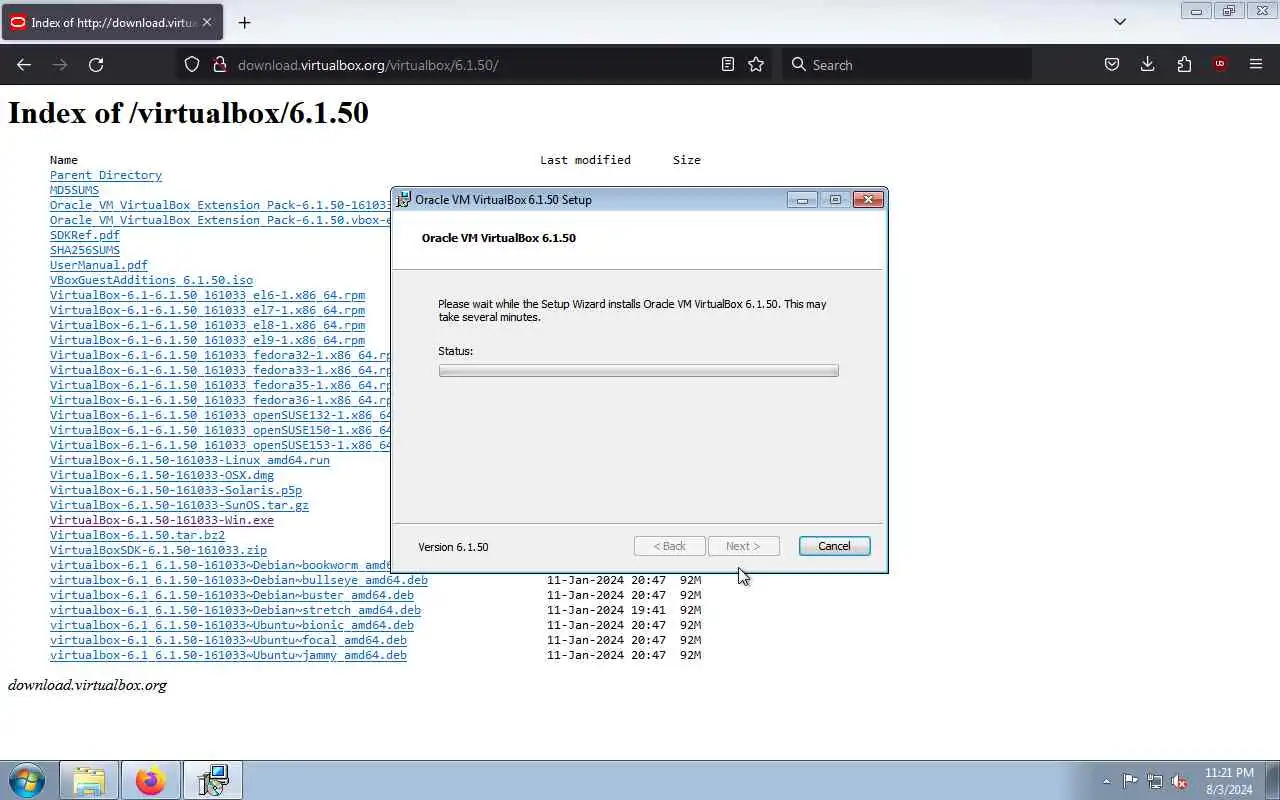Download the SunOS.tar.gz archive
This screenshot has height=800, width=1280.
point(179,505)
